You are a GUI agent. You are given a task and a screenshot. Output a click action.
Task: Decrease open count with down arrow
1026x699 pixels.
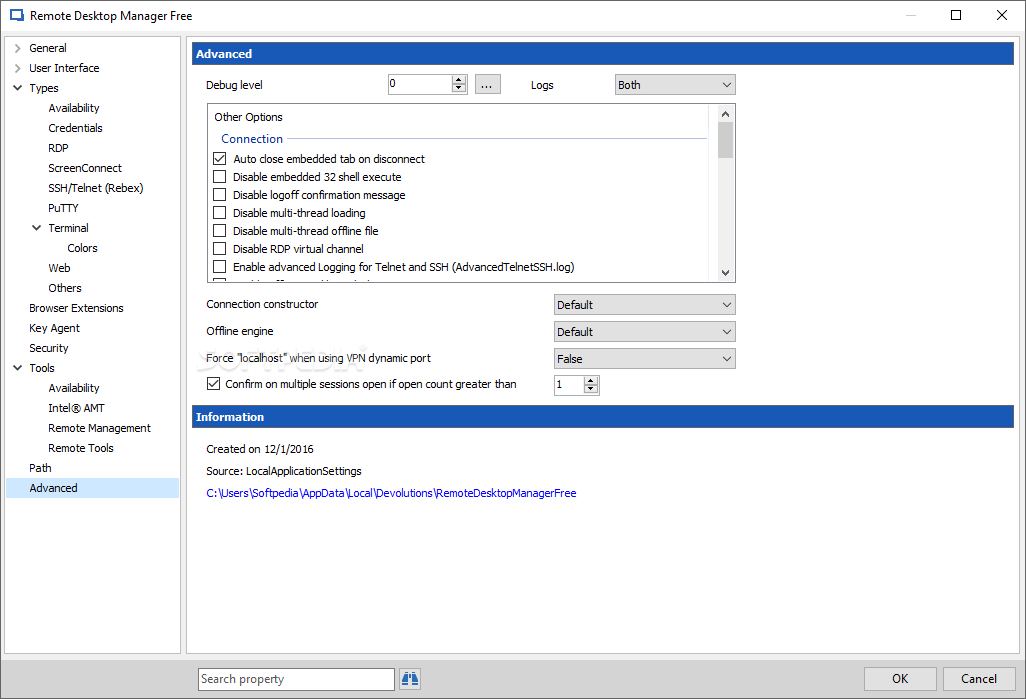point(591,389)
